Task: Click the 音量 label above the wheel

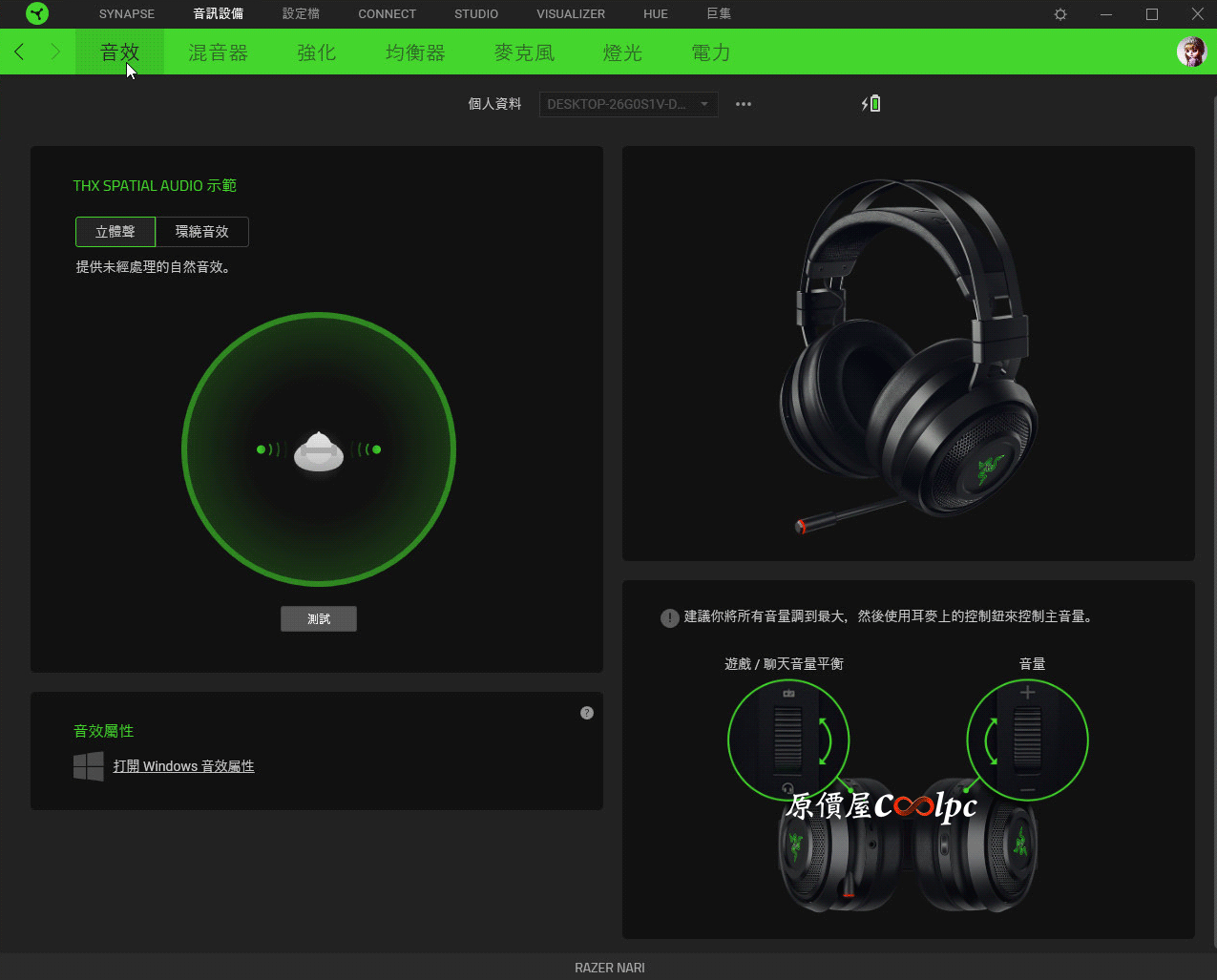Action: pyautogui.click(x=1033, y=664)
